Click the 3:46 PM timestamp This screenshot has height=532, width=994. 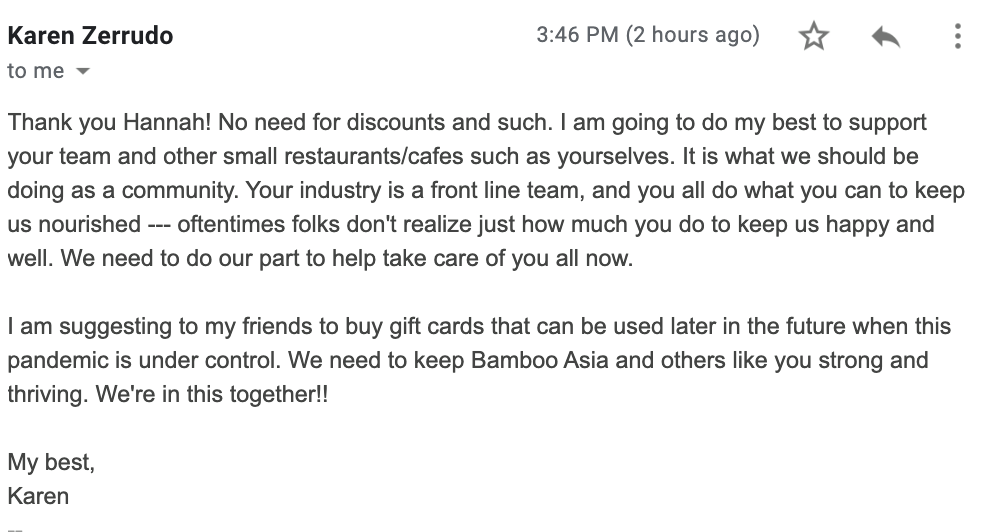(x=577, y=34)
